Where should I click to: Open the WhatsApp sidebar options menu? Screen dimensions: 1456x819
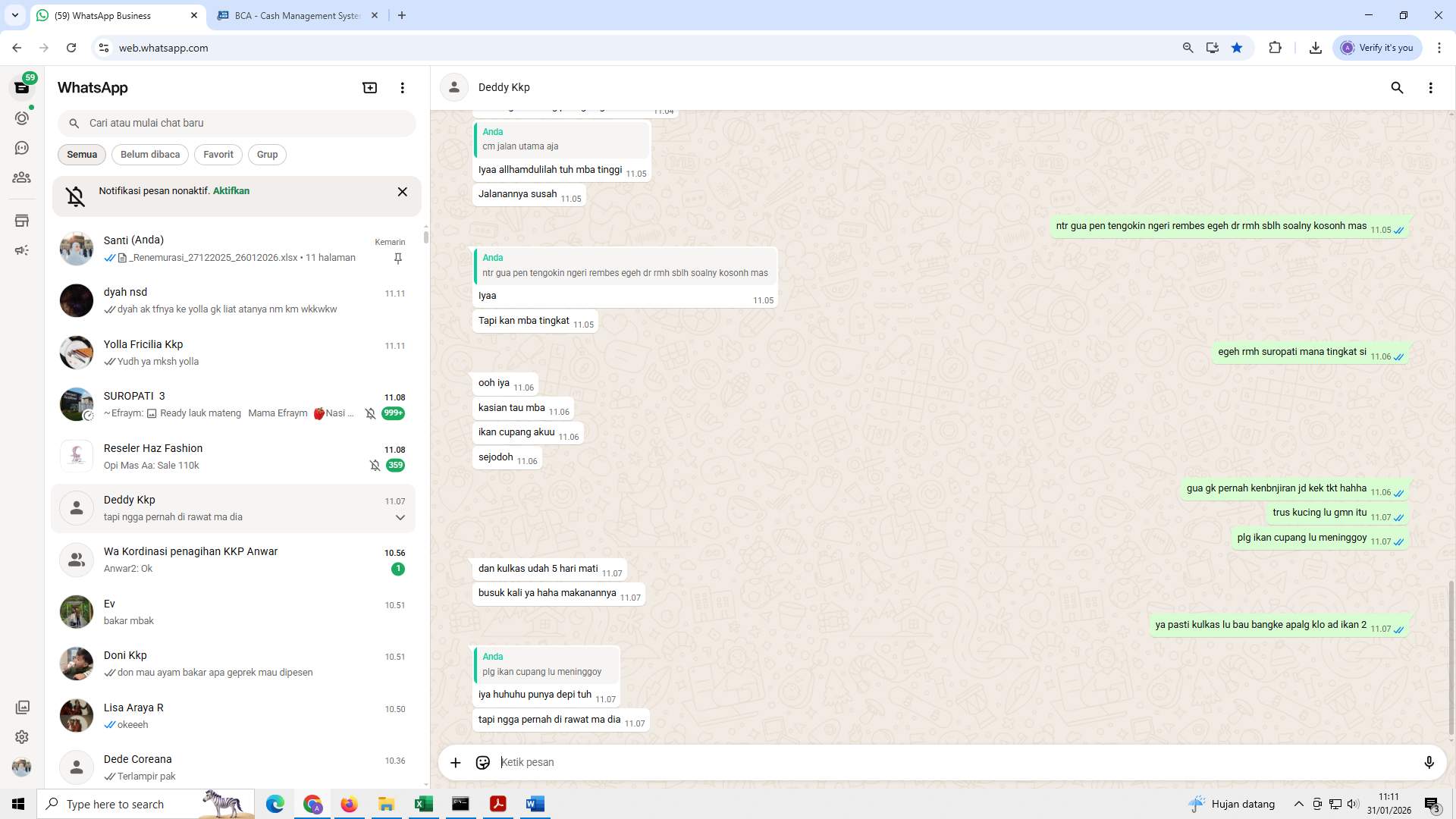[x=402, y=87]
